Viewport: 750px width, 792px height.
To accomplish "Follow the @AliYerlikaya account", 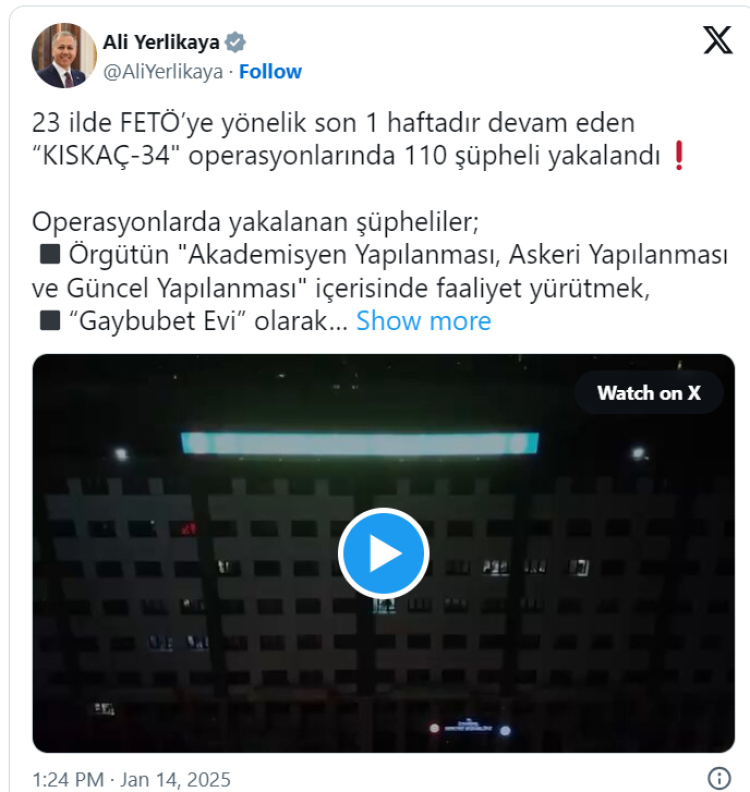I will point(270,72).
